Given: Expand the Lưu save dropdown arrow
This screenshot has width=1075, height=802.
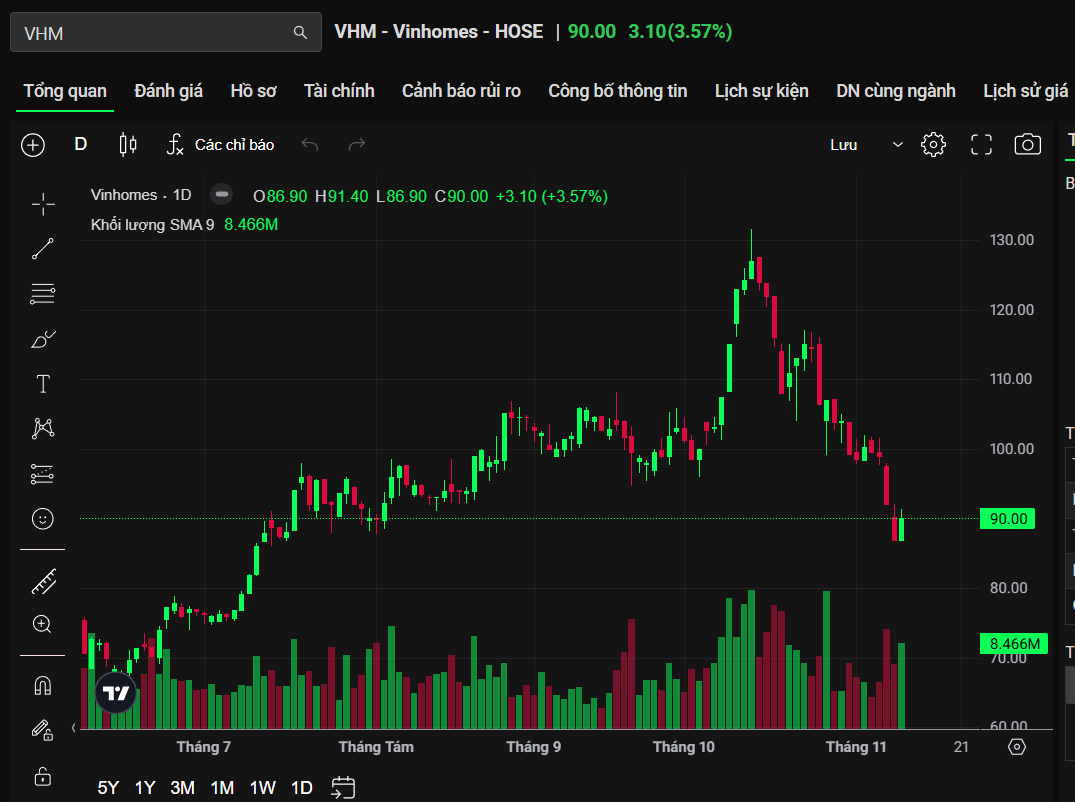Looking at the screenshot, I should point(897,145).
